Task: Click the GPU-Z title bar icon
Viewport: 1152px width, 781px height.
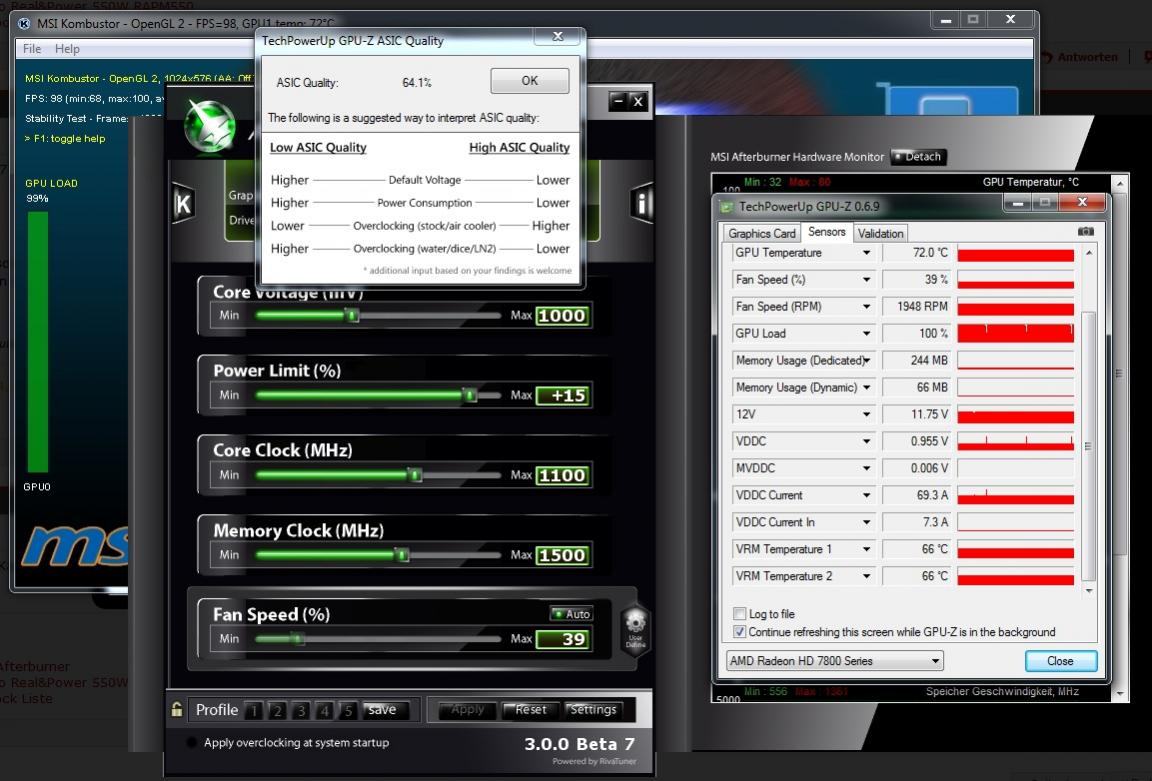Action: click(x=727, y=207)
